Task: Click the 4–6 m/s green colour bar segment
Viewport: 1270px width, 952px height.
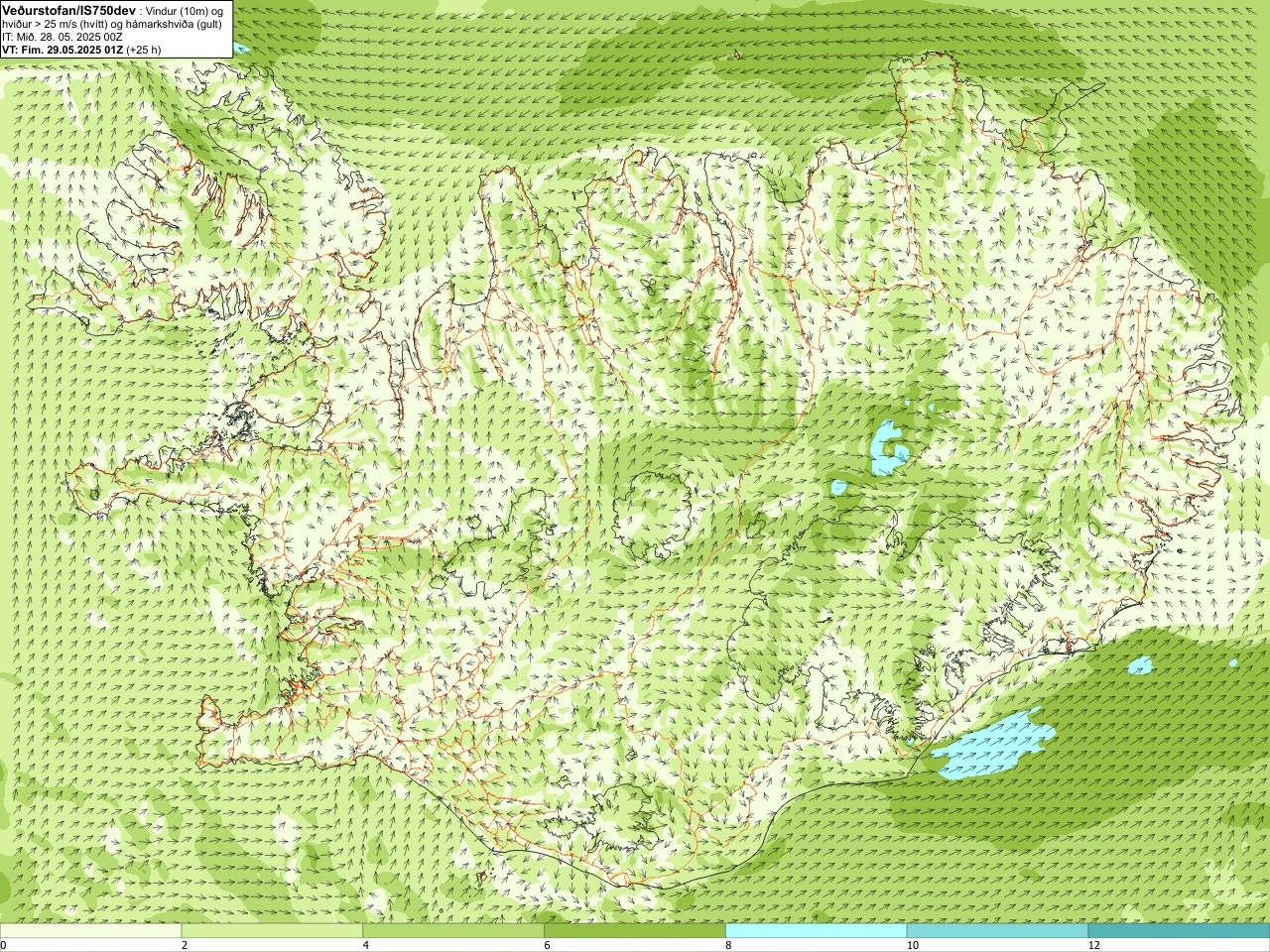Action: point(453,931)
